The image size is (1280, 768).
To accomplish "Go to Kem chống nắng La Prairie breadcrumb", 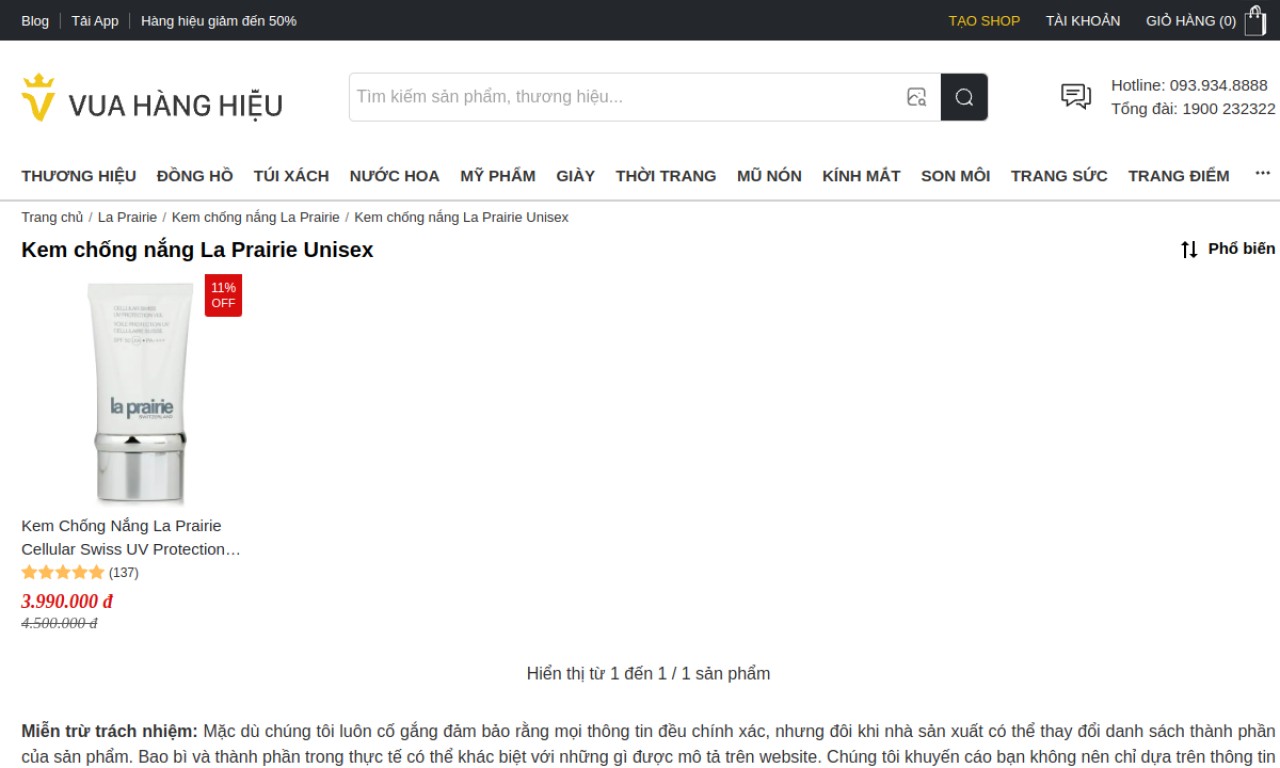I will click(256, 217).
